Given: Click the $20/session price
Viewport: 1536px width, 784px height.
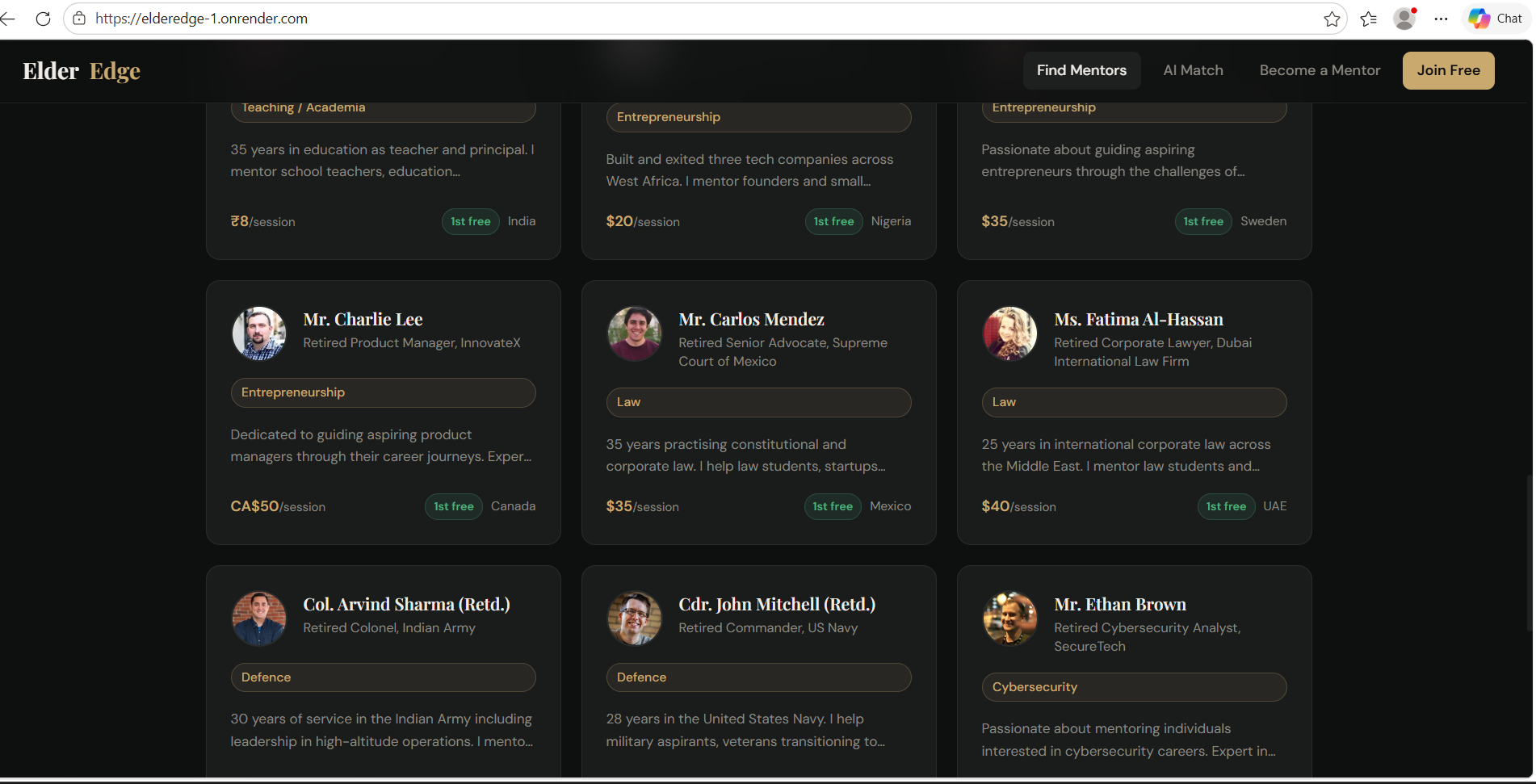Looking at the screenshot, I should tap(643, 221).
